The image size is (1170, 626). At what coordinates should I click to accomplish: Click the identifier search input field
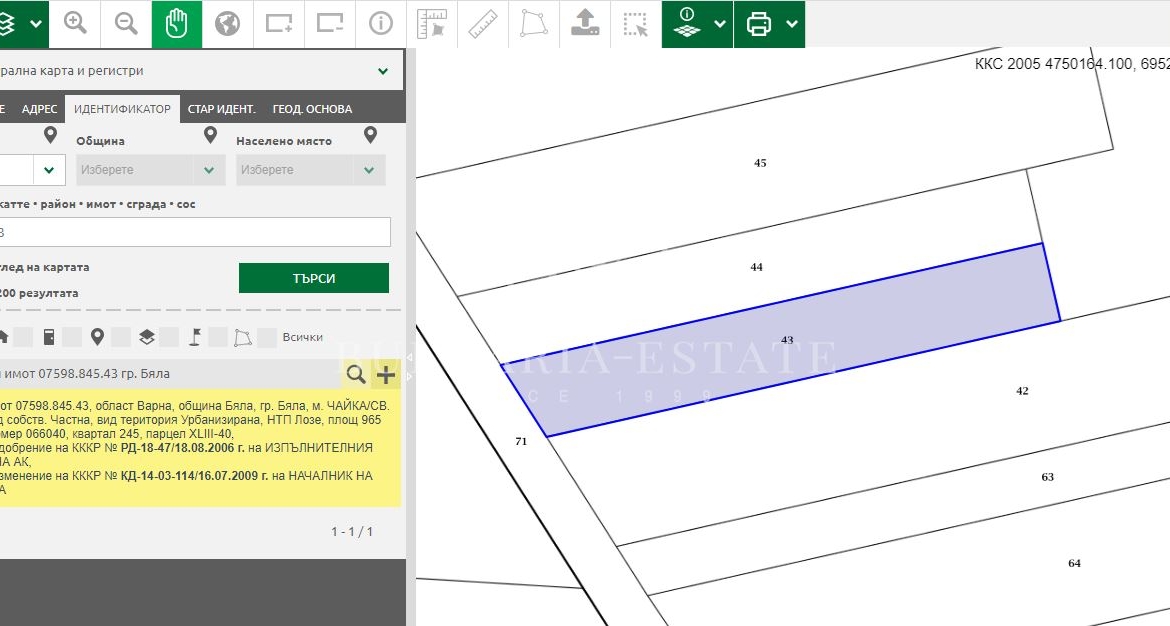point(195,232)
